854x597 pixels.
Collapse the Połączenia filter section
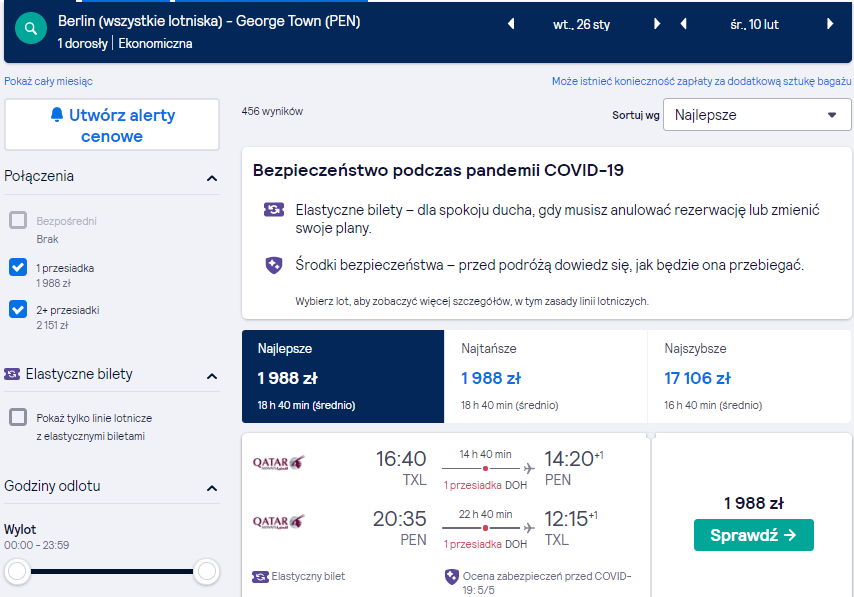tap(212, 178)
